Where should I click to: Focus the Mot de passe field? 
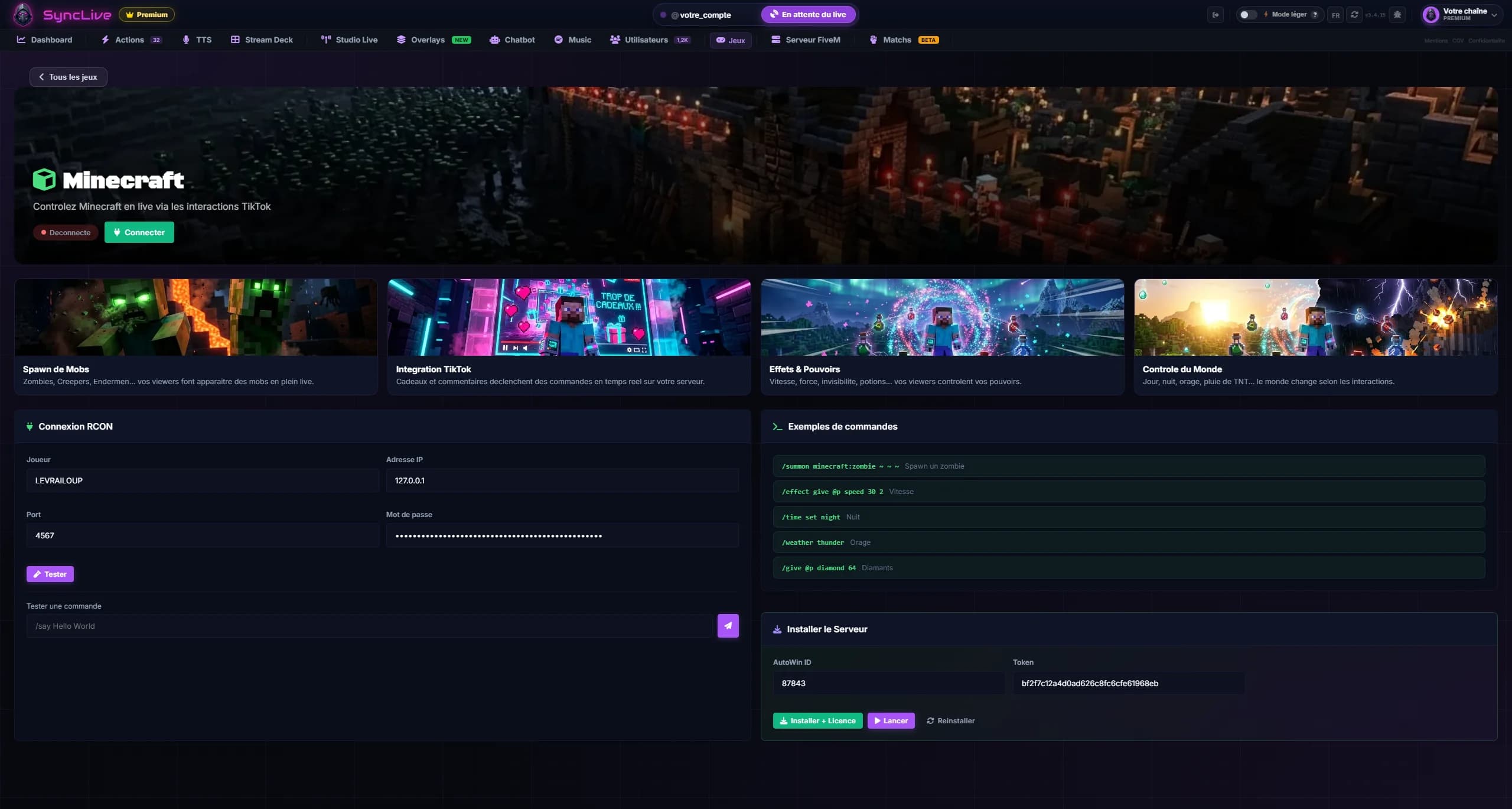tap(562, 535)
